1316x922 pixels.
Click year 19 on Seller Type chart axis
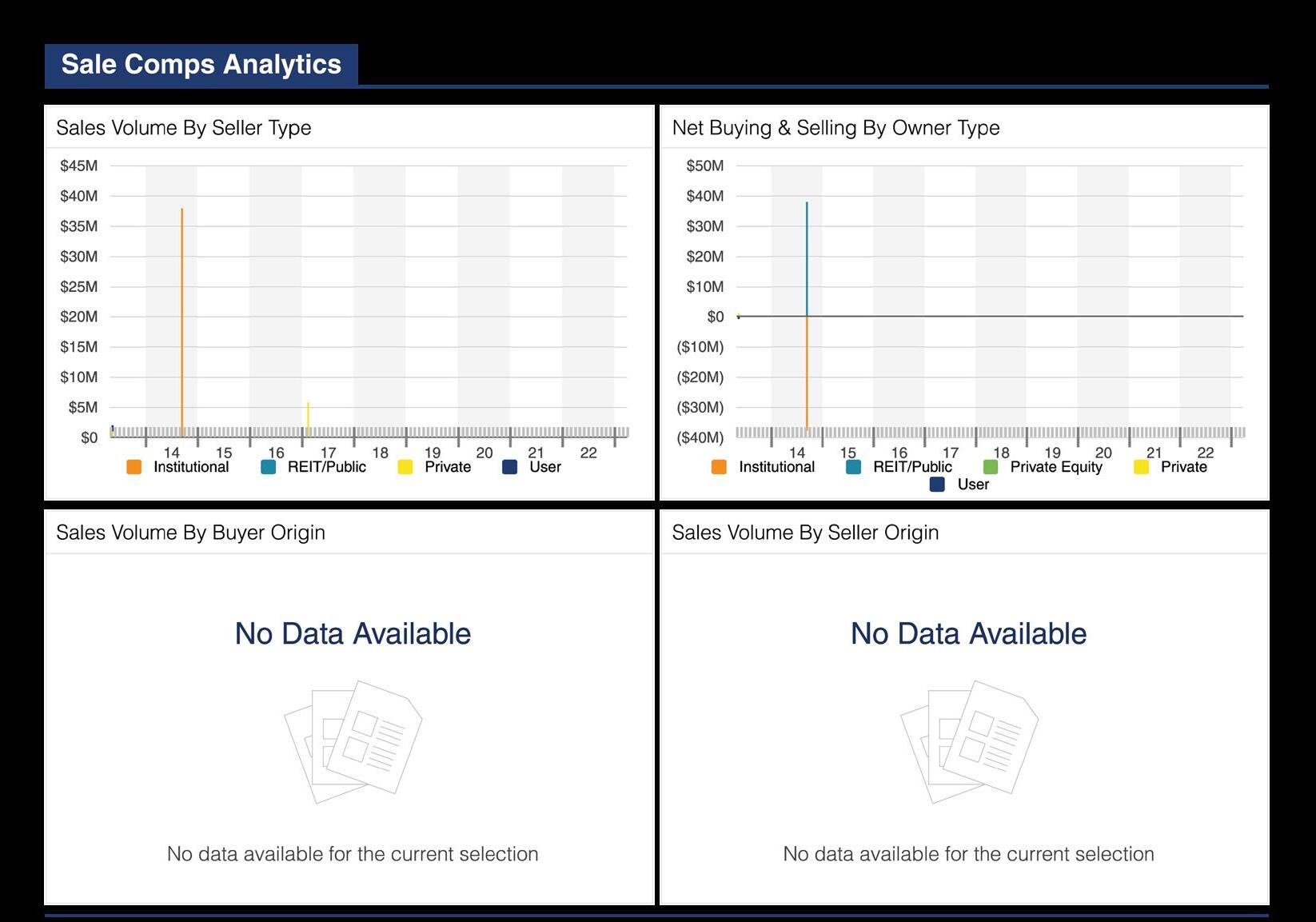click(433, 453)
